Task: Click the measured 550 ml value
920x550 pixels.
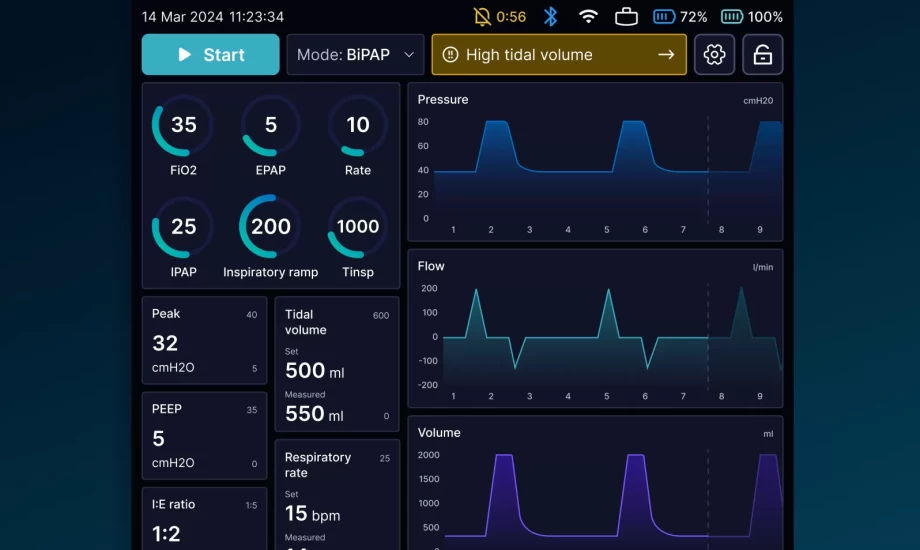Action: click(x=314, y=414)
